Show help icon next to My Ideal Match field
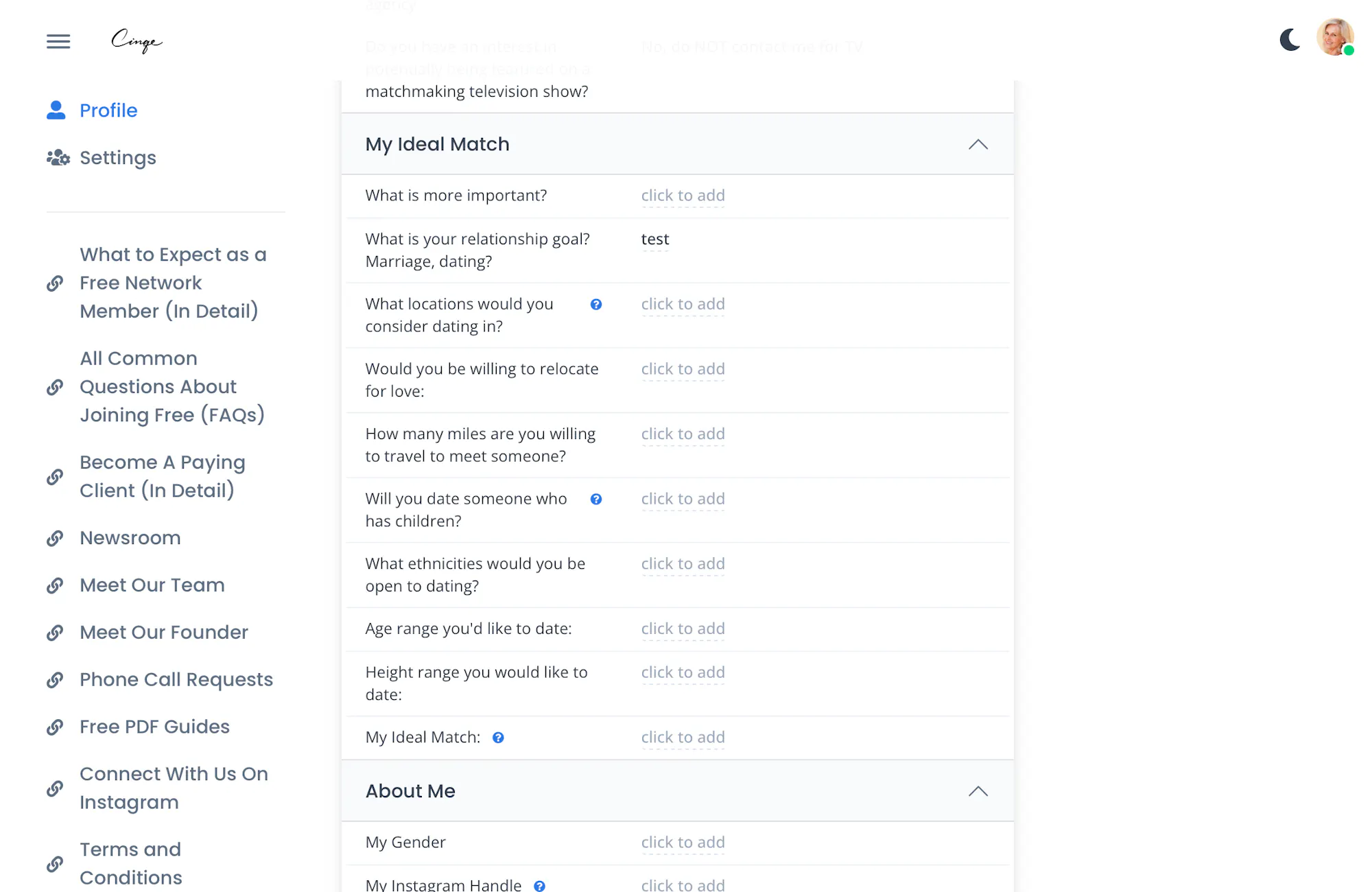This screenshot has width=1372, height=892. point(499,738)
